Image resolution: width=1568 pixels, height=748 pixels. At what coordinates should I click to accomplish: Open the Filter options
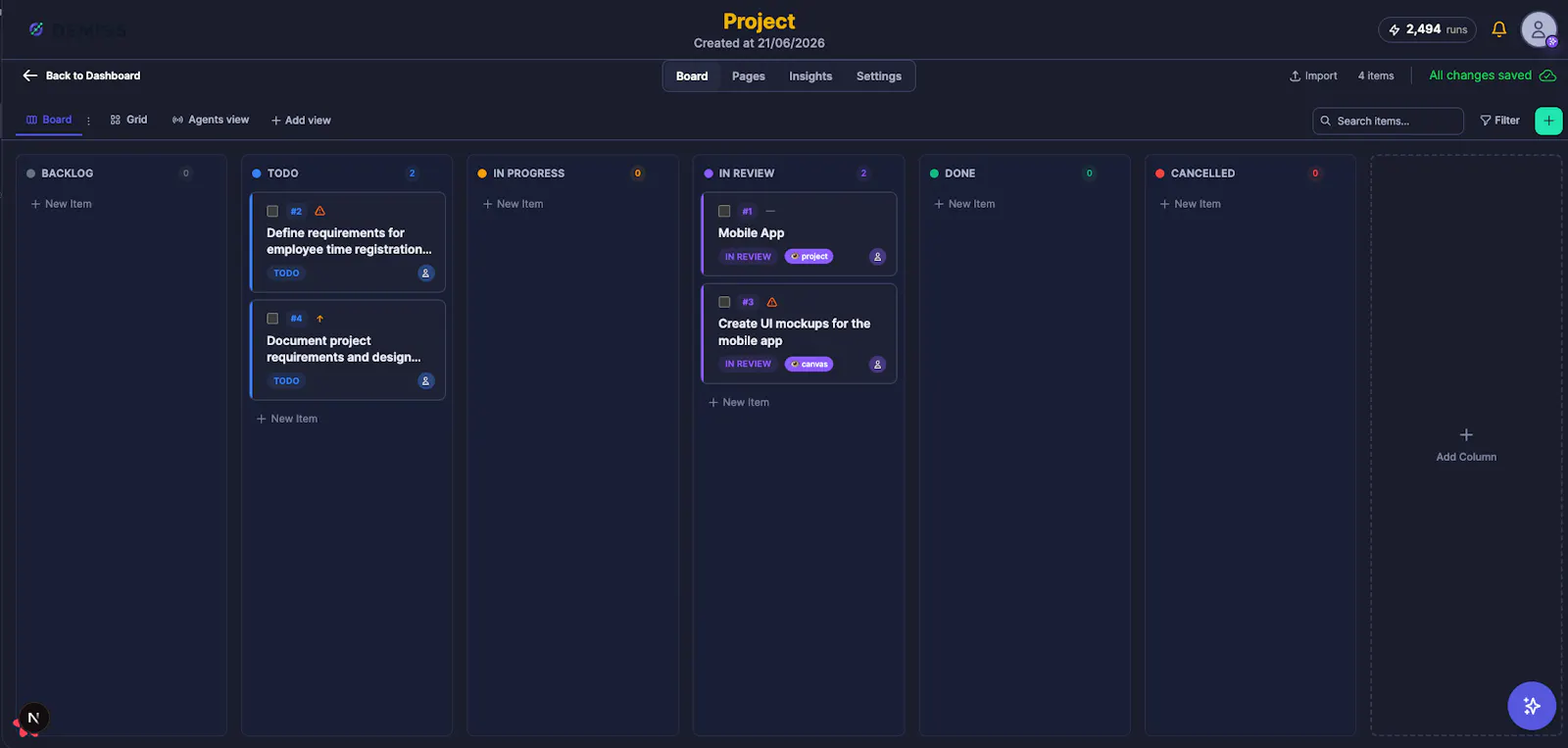tap(1499, 121)
